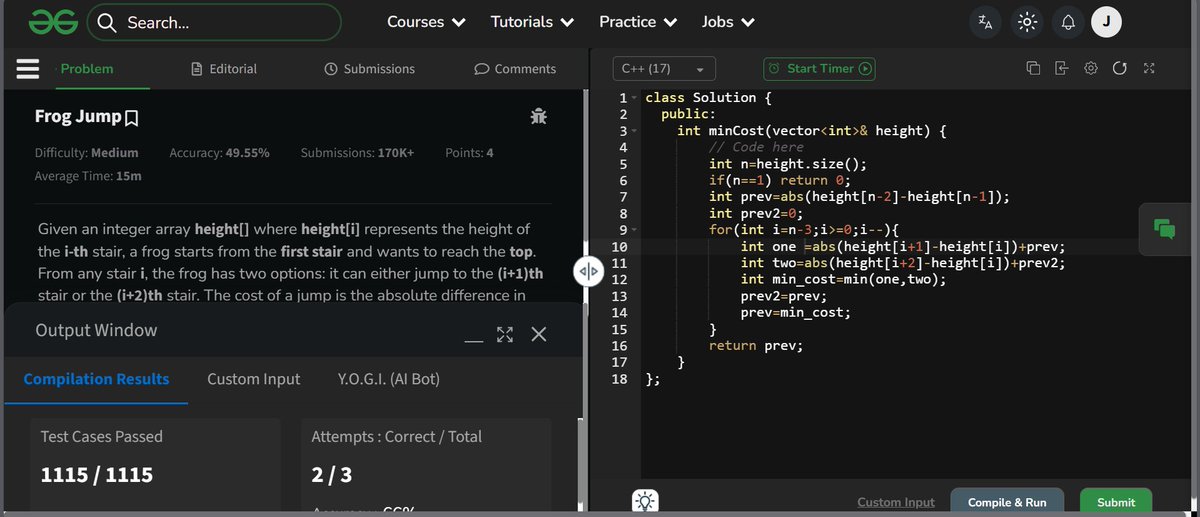Submit the solution
Screen dimensions: 1200x517
click(x=1116, y=502)
